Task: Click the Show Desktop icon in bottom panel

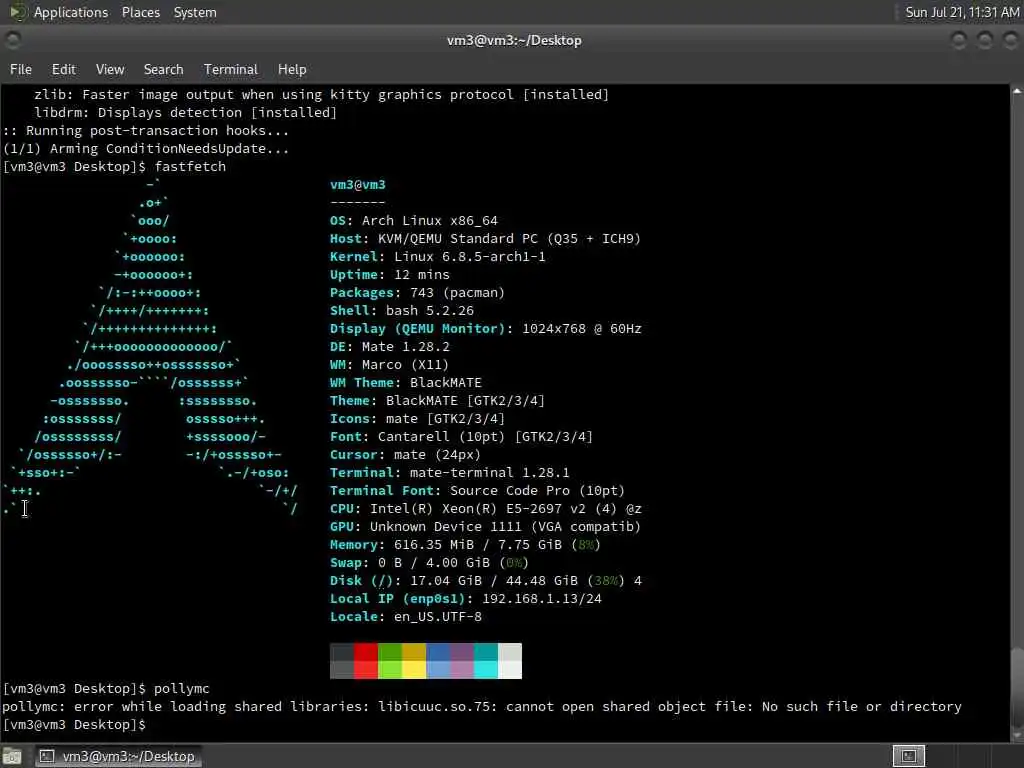Action: coord(12,756)
